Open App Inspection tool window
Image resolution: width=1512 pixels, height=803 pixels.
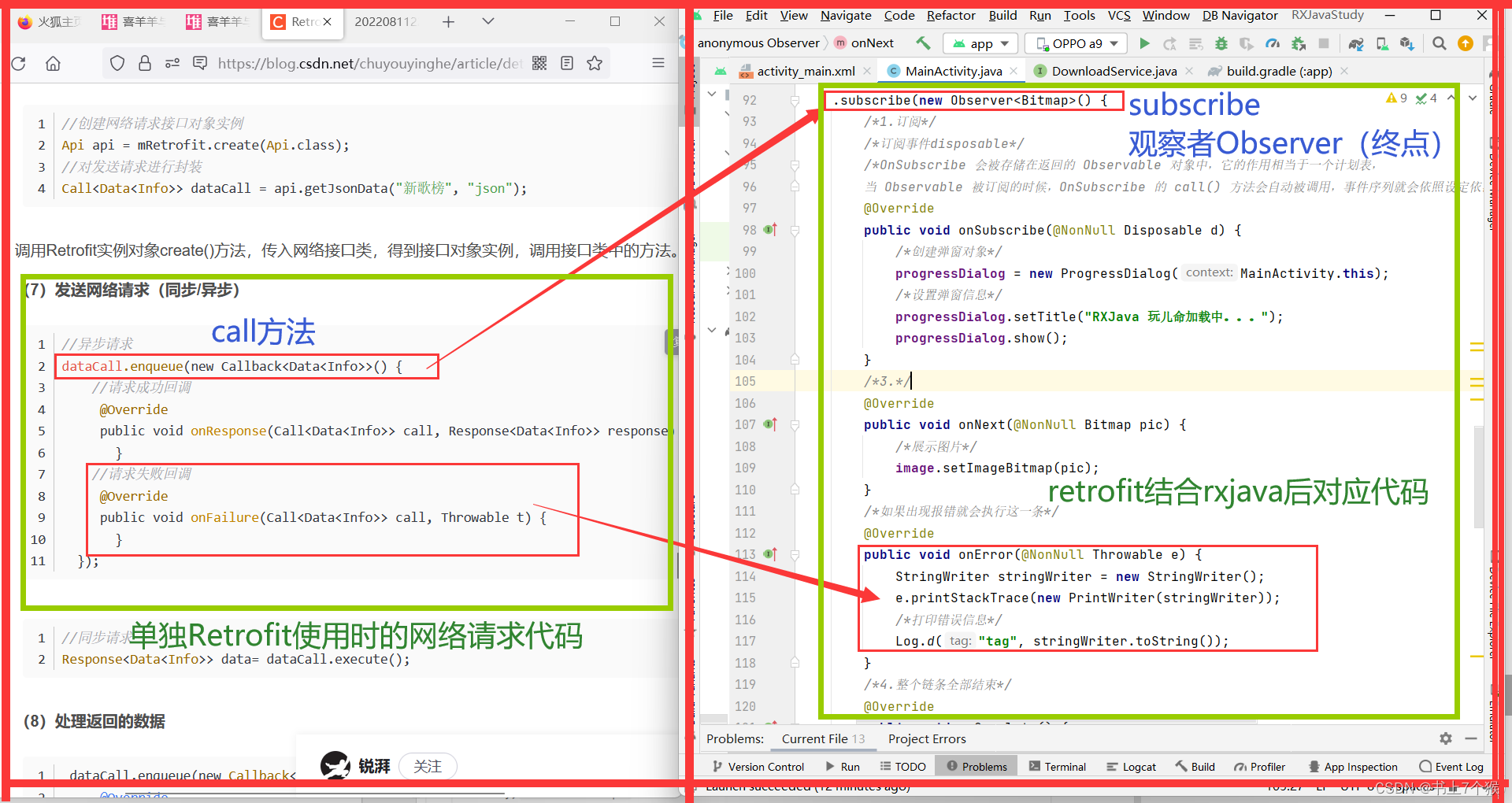(x=1353, y=767)
